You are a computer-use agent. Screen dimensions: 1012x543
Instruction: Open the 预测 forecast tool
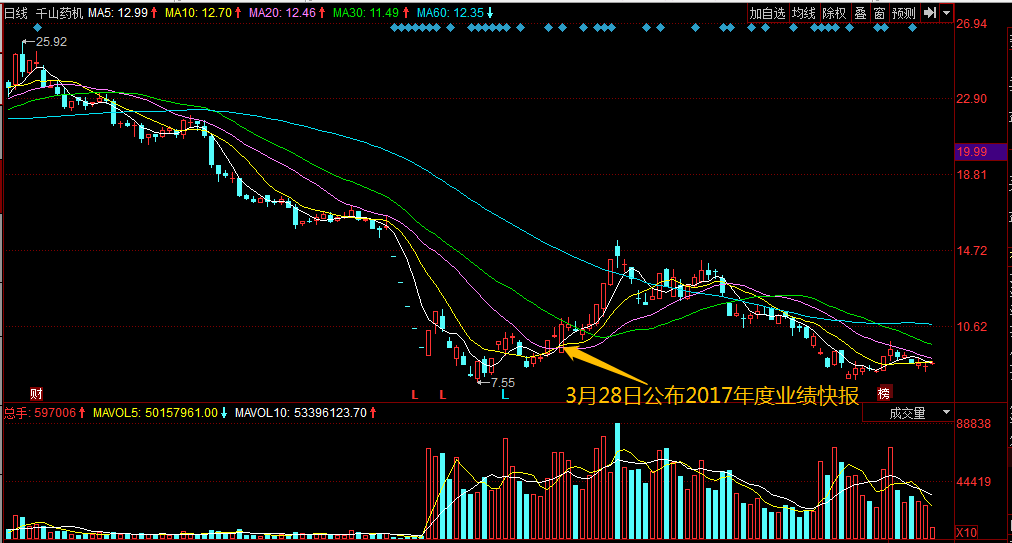coord(904,13)
